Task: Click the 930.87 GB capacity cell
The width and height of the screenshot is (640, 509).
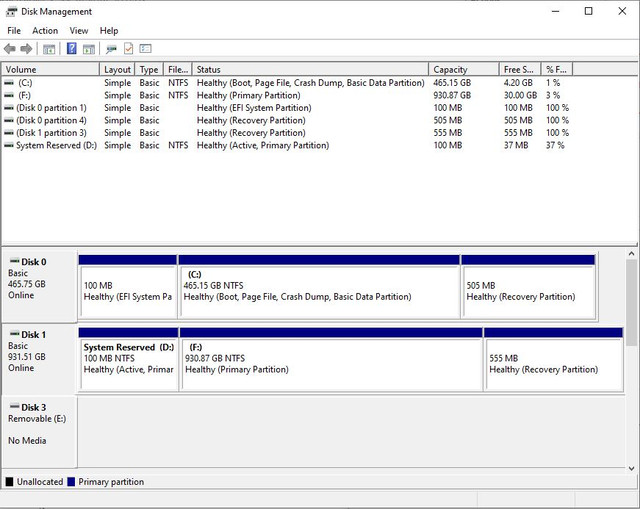Action: coord(452,95)
